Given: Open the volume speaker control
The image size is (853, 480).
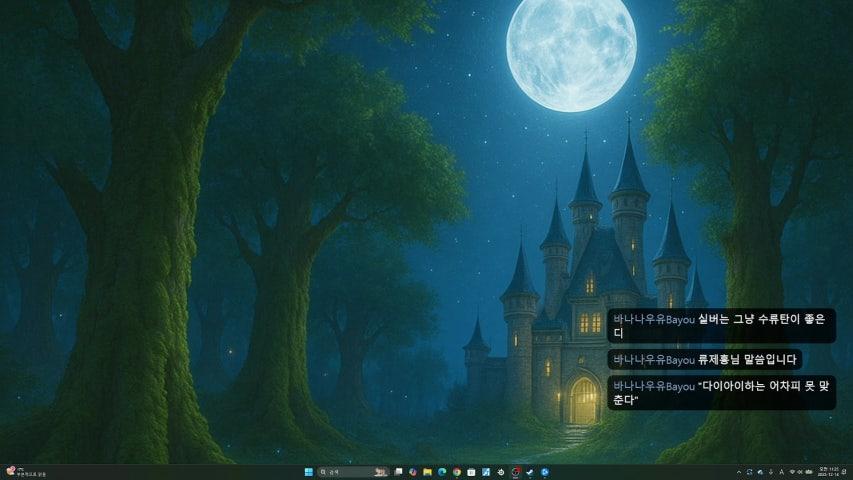Looking at the screenshot, I should [801, 472].
